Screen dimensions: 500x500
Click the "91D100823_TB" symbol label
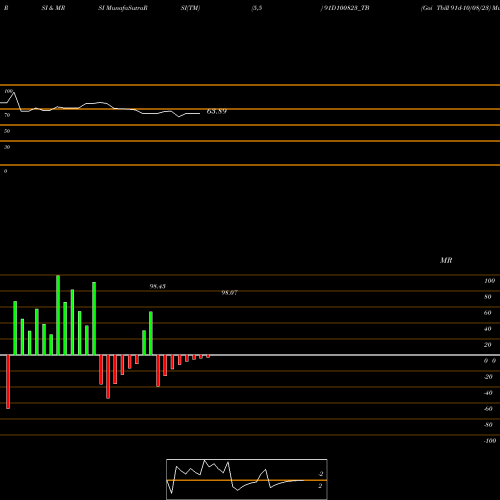click(346, 8)
